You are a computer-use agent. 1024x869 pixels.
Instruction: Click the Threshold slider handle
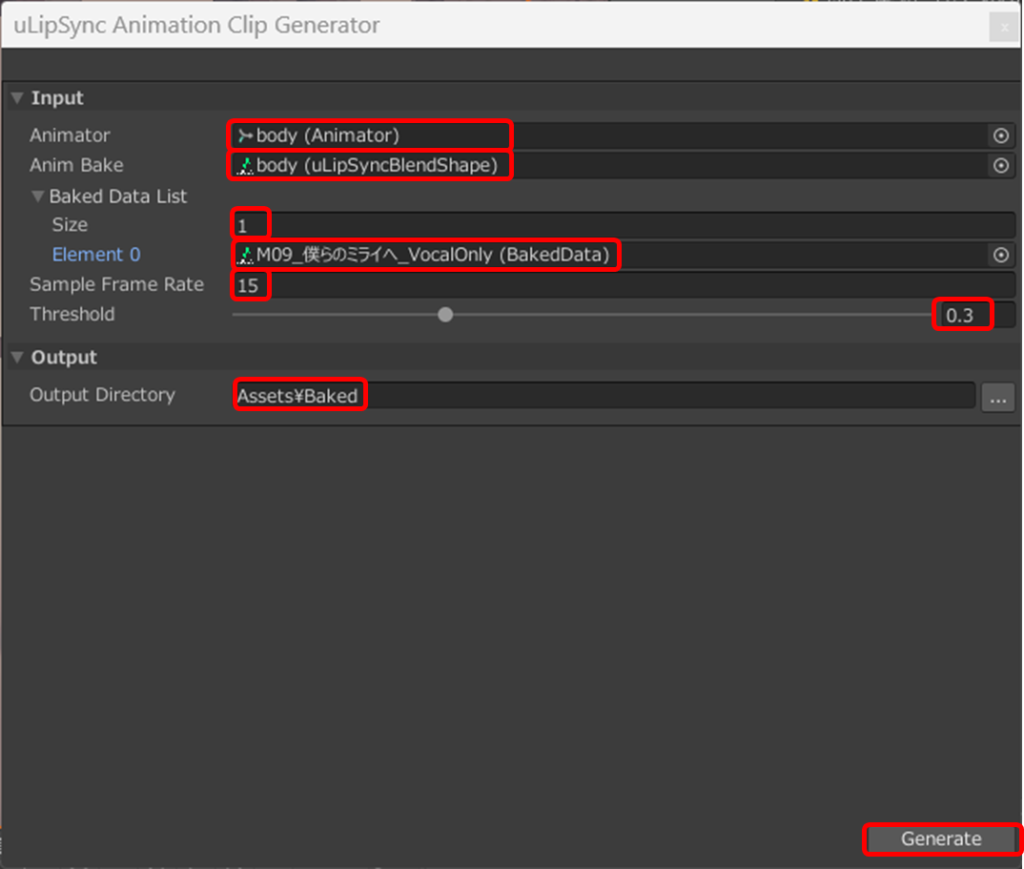coord(446,315)
